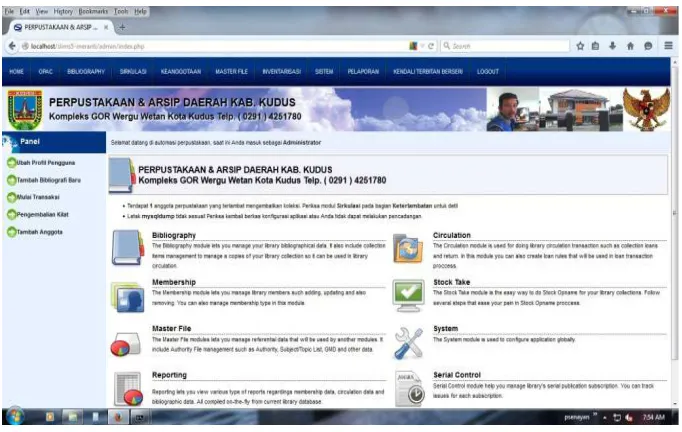This screenshot has height=432, width=682.
Task: Open the Serial Control clock icon
Action: [x=409, y=388]
